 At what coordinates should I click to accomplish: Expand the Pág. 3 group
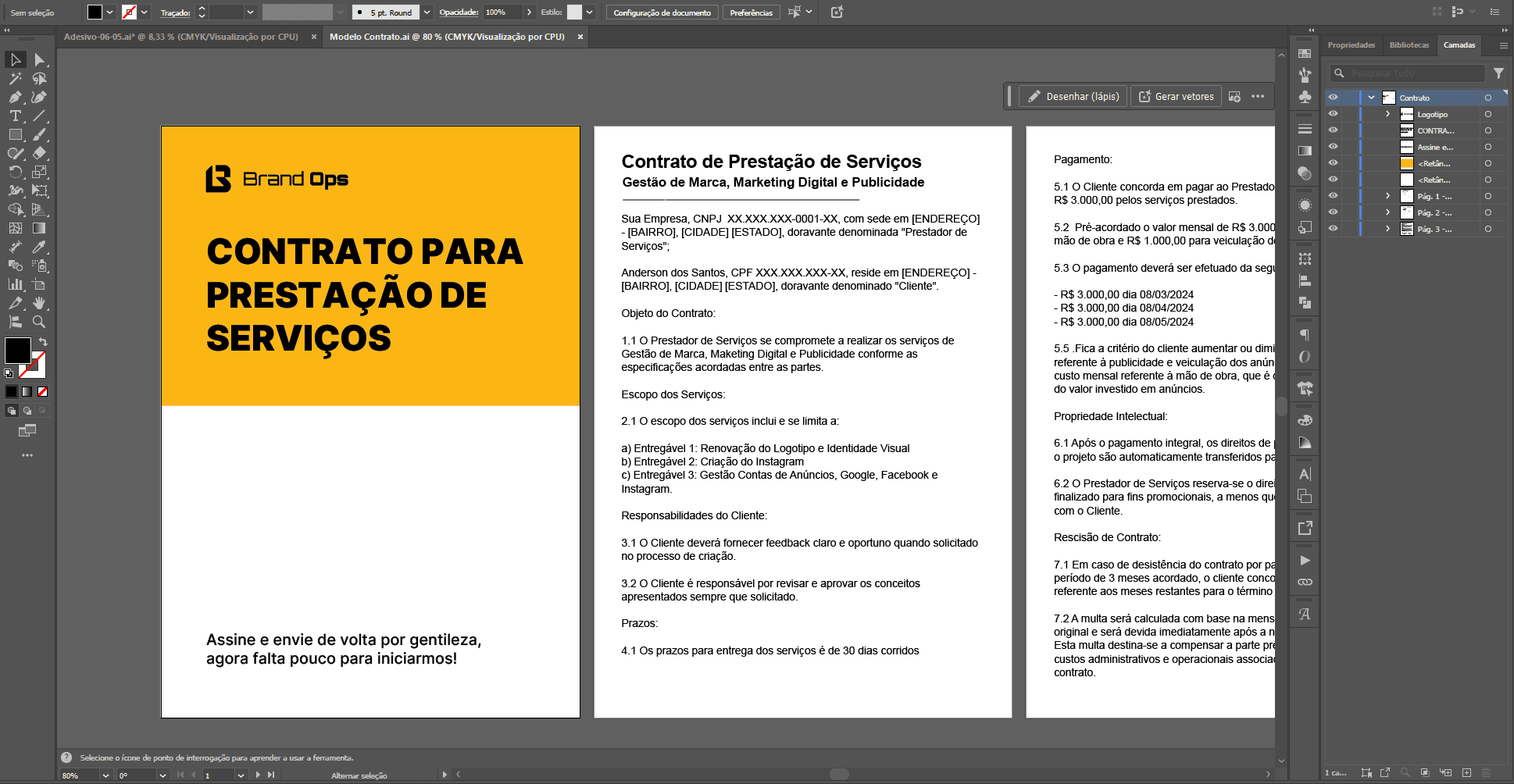pos(1388,229)
